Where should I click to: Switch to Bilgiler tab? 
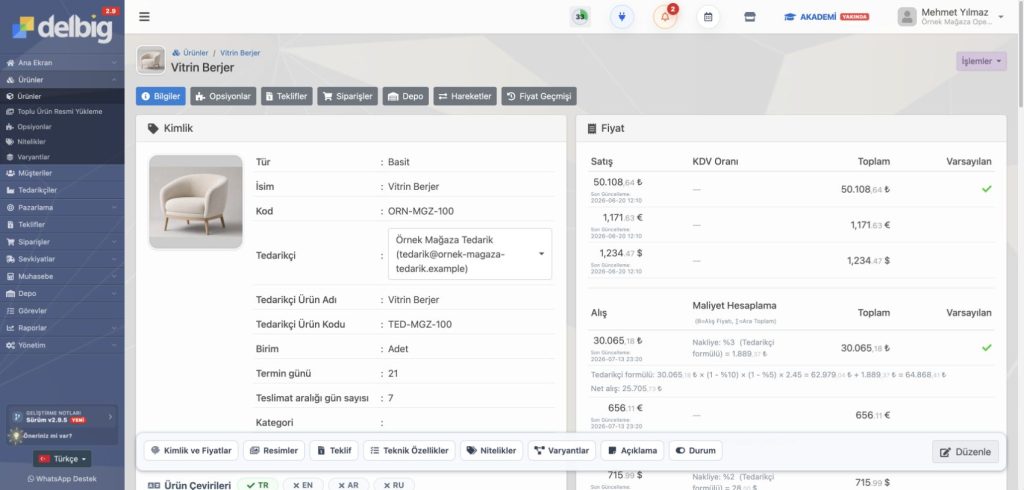[161, 96]
